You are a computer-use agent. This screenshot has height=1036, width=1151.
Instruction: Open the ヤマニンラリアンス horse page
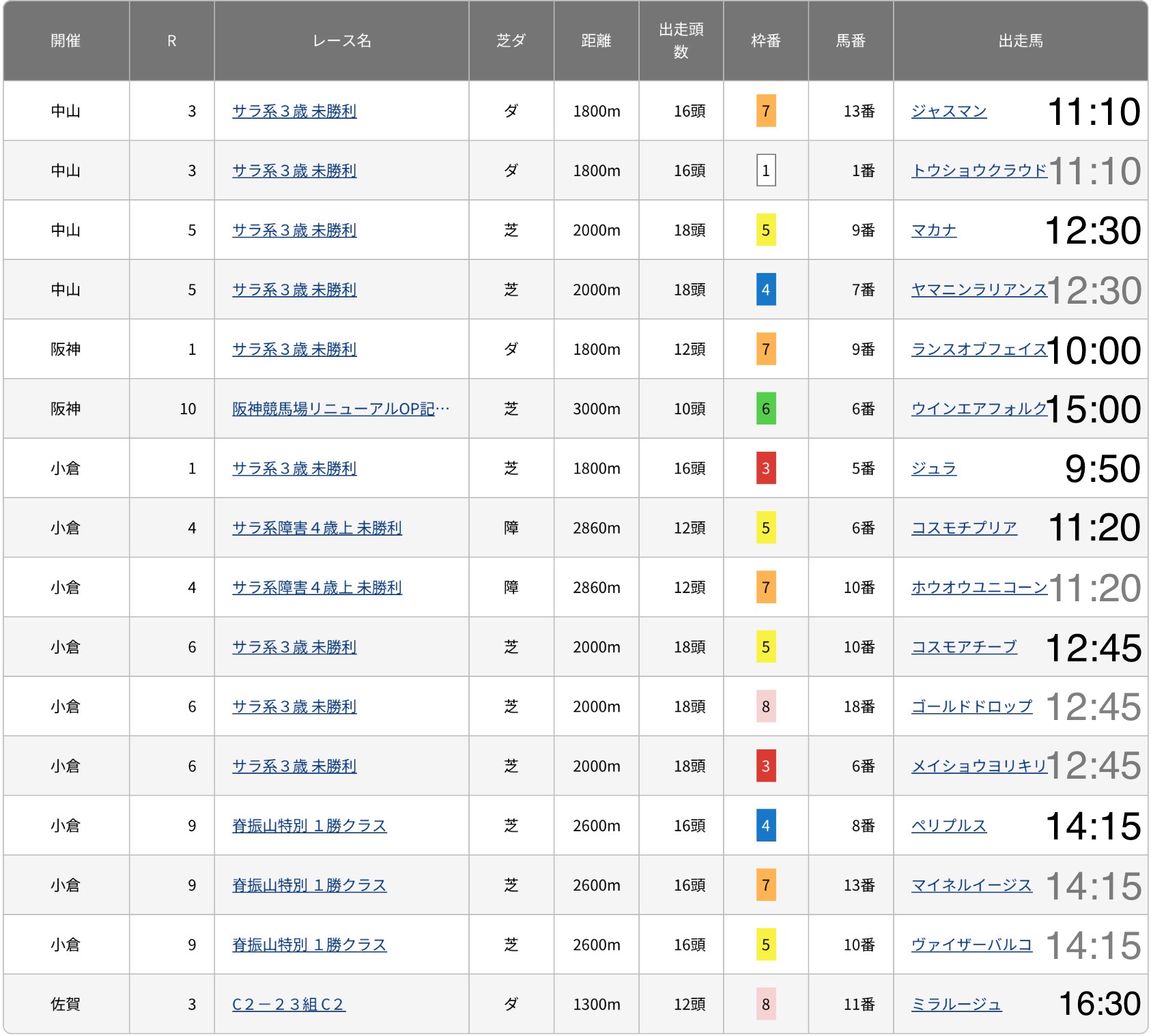(x=979, y=289)
